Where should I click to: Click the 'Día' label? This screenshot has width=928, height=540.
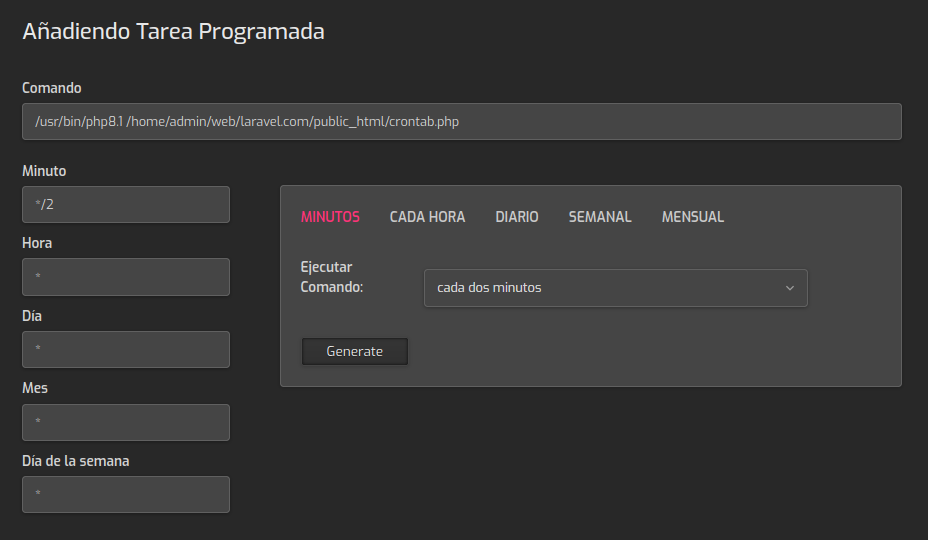coord(32,316)
